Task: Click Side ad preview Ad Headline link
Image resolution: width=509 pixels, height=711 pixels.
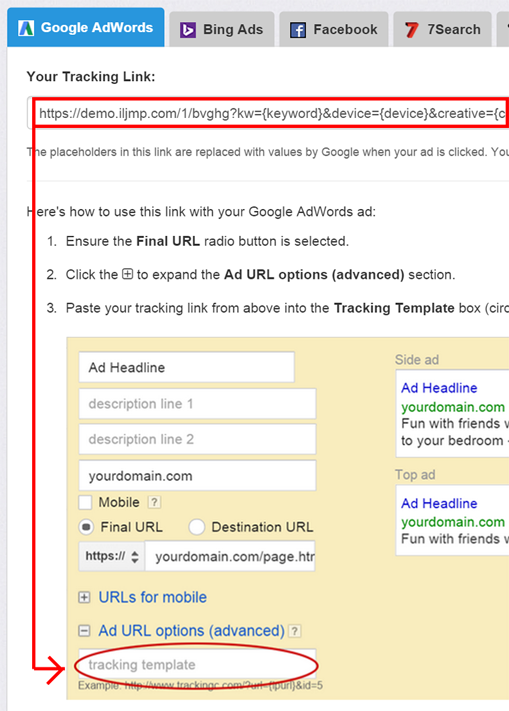Action: [x=439, y=388]
